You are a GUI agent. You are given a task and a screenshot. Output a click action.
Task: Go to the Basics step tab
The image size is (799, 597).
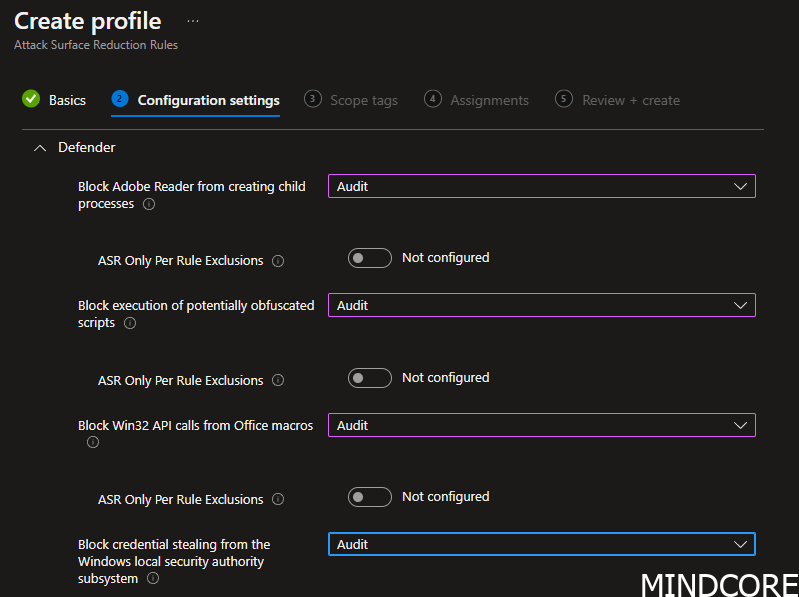pos(54,100)
